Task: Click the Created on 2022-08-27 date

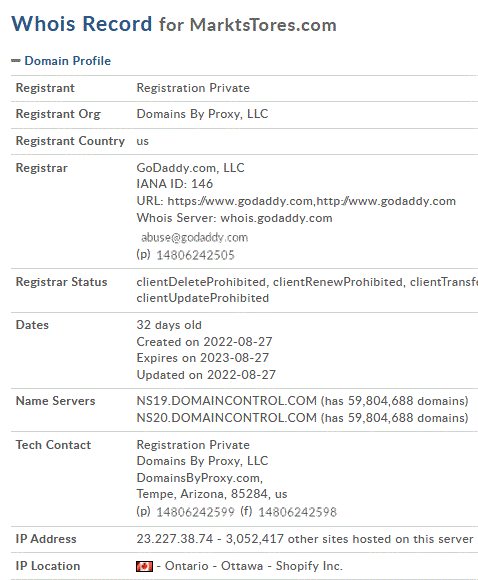Action: 204,342
